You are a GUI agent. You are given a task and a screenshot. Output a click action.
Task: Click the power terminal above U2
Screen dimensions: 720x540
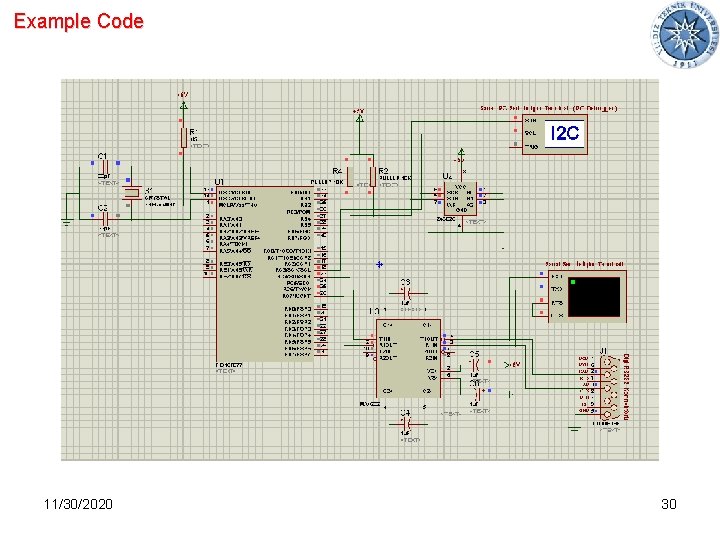[461, 152]
